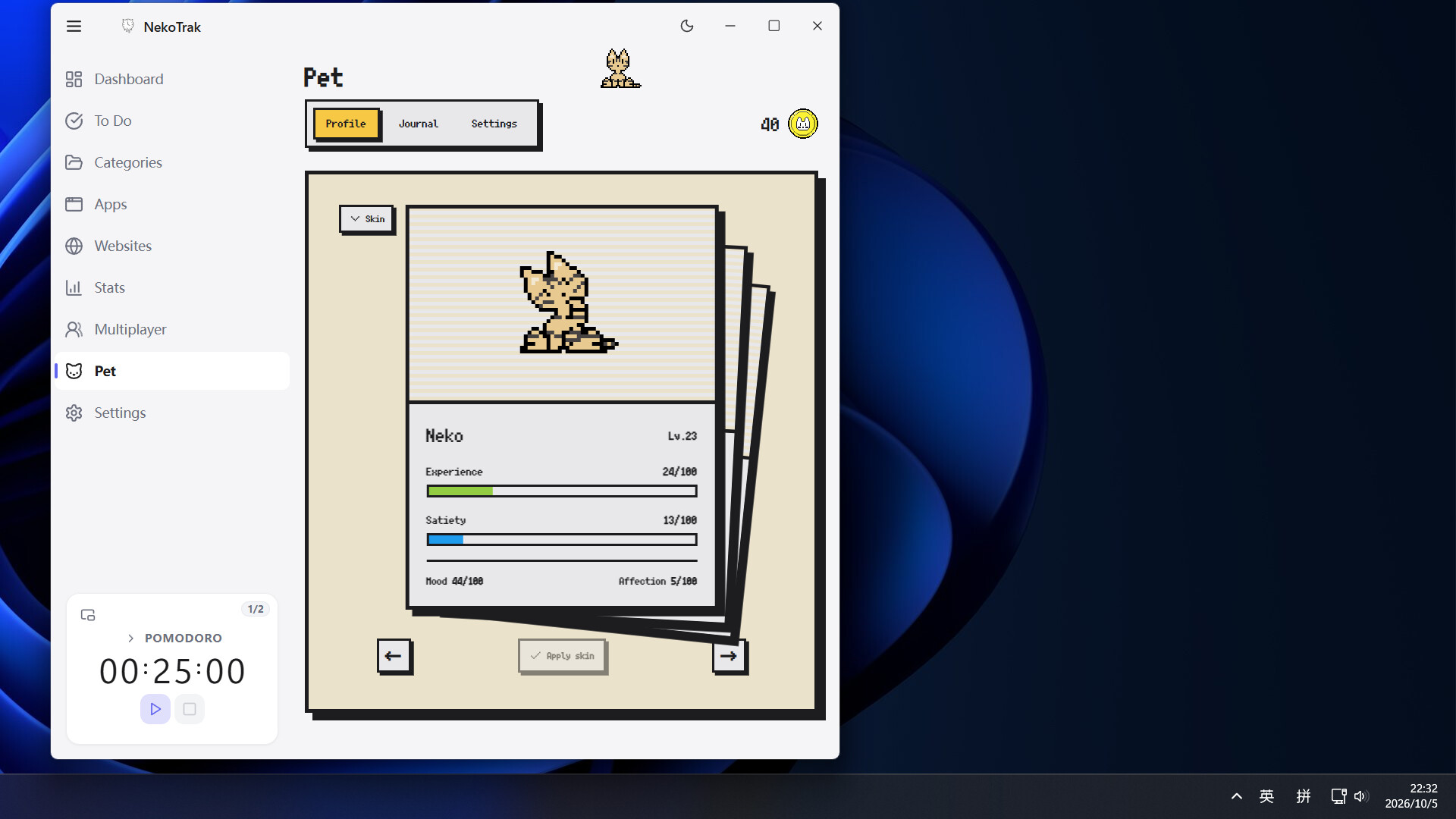Viewport: 1456px width, 819px height.
Task: Switch to the pet Settings tab
Action: [x=494, y=124]
